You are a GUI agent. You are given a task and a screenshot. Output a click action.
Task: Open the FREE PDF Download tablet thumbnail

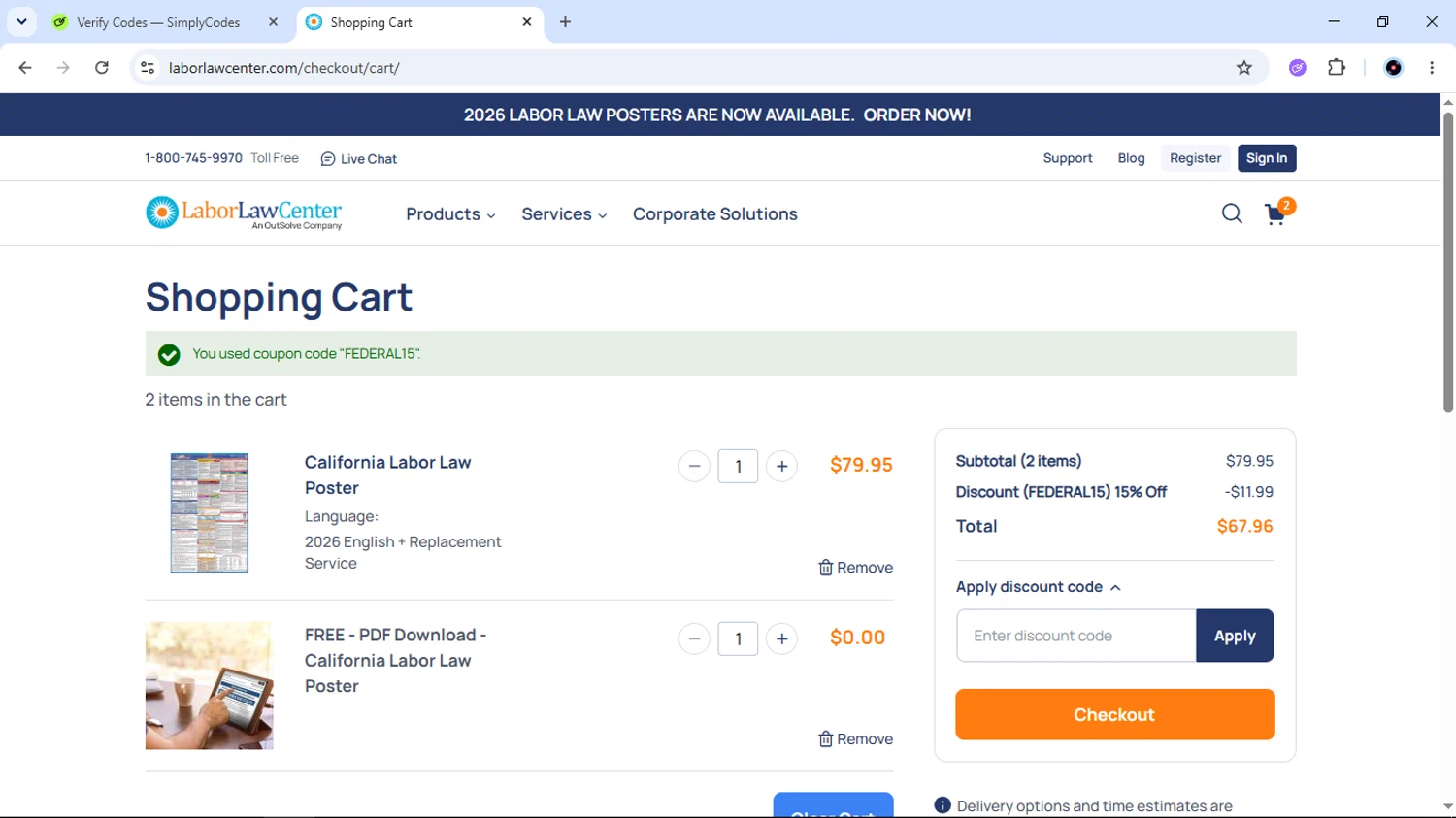click(x=210, y=686)
